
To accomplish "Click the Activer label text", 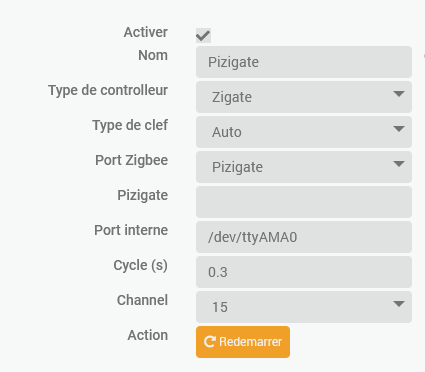I will coord(146,32).
